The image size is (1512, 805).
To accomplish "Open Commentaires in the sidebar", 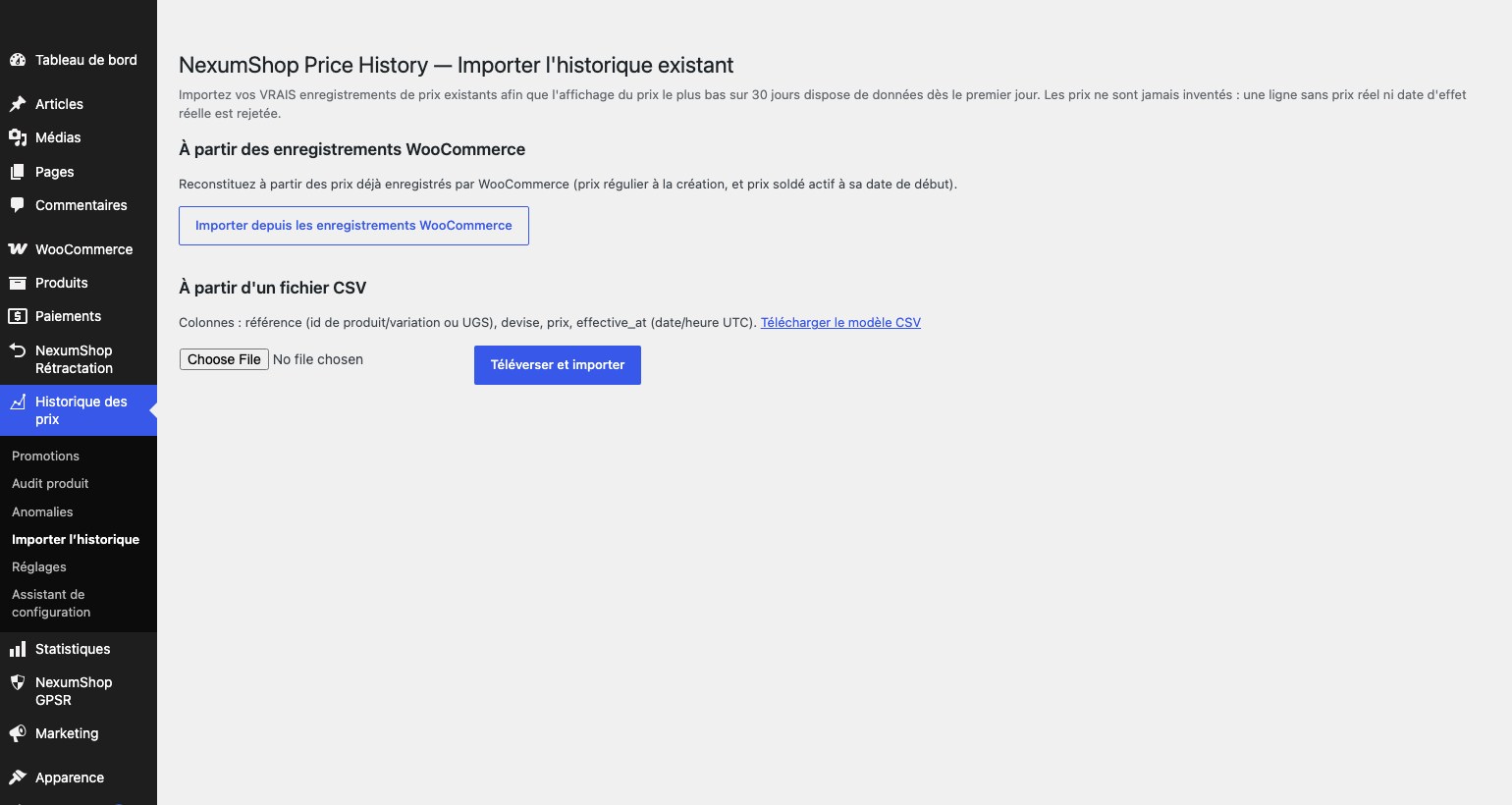I will pos(79,205).
